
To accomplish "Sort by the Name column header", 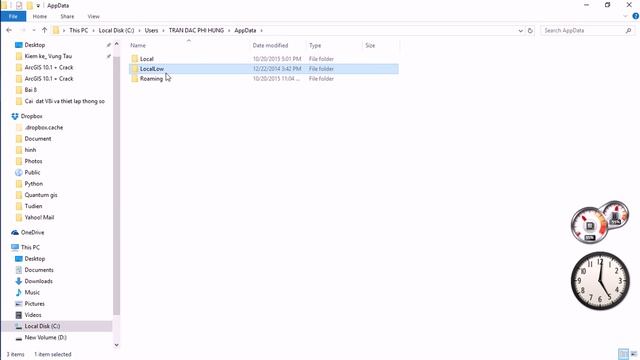I will coord(138,45).
